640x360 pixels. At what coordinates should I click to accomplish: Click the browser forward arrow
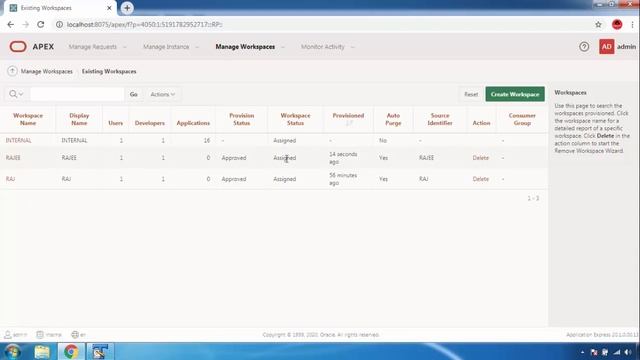tap(26, 24)
